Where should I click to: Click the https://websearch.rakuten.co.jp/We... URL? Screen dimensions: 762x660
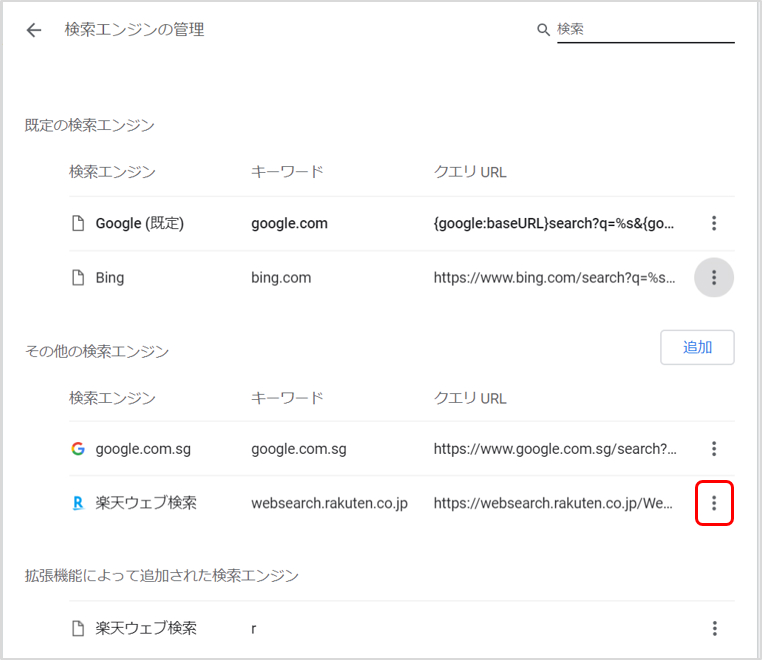[x=553, y=504]
